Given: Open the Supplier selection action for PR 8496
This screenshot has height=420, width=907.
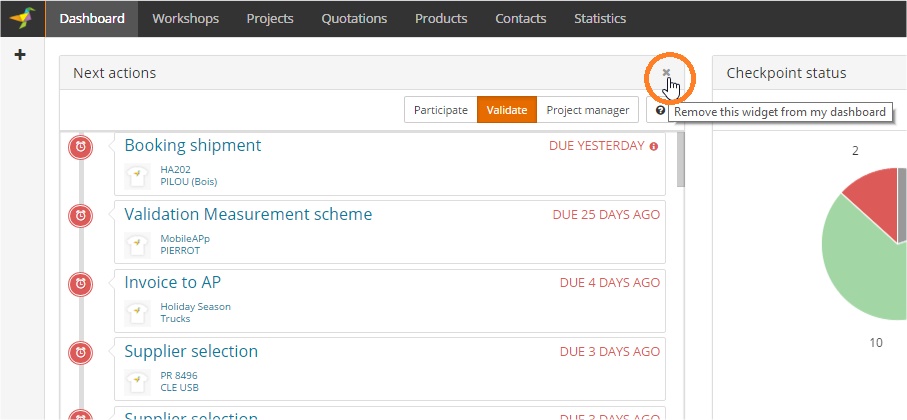Looking at the screenshot, I should click(191, 351).
